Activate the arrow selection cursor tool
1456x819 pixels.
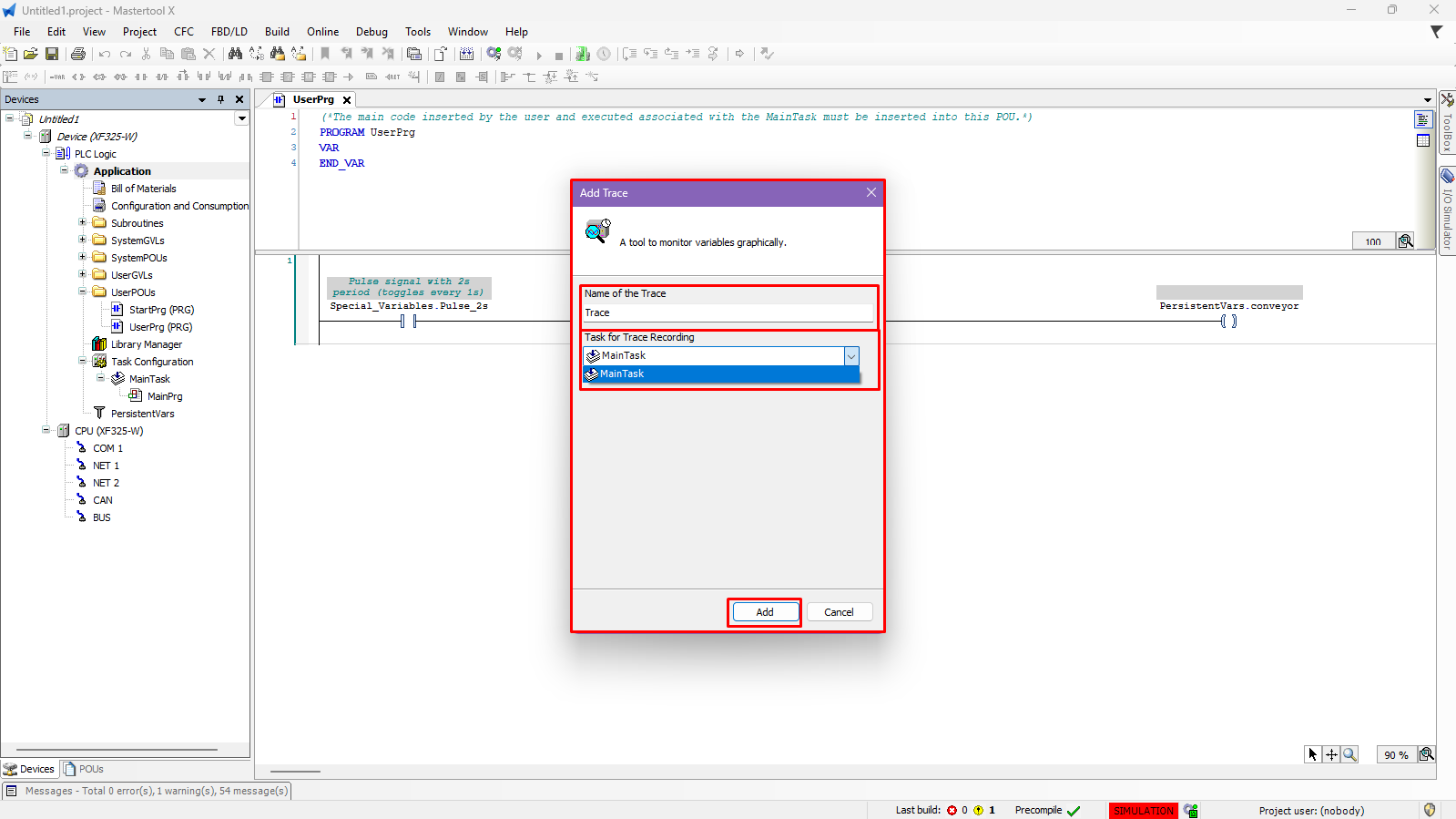pyautogui.click(x=1312, y=754)
